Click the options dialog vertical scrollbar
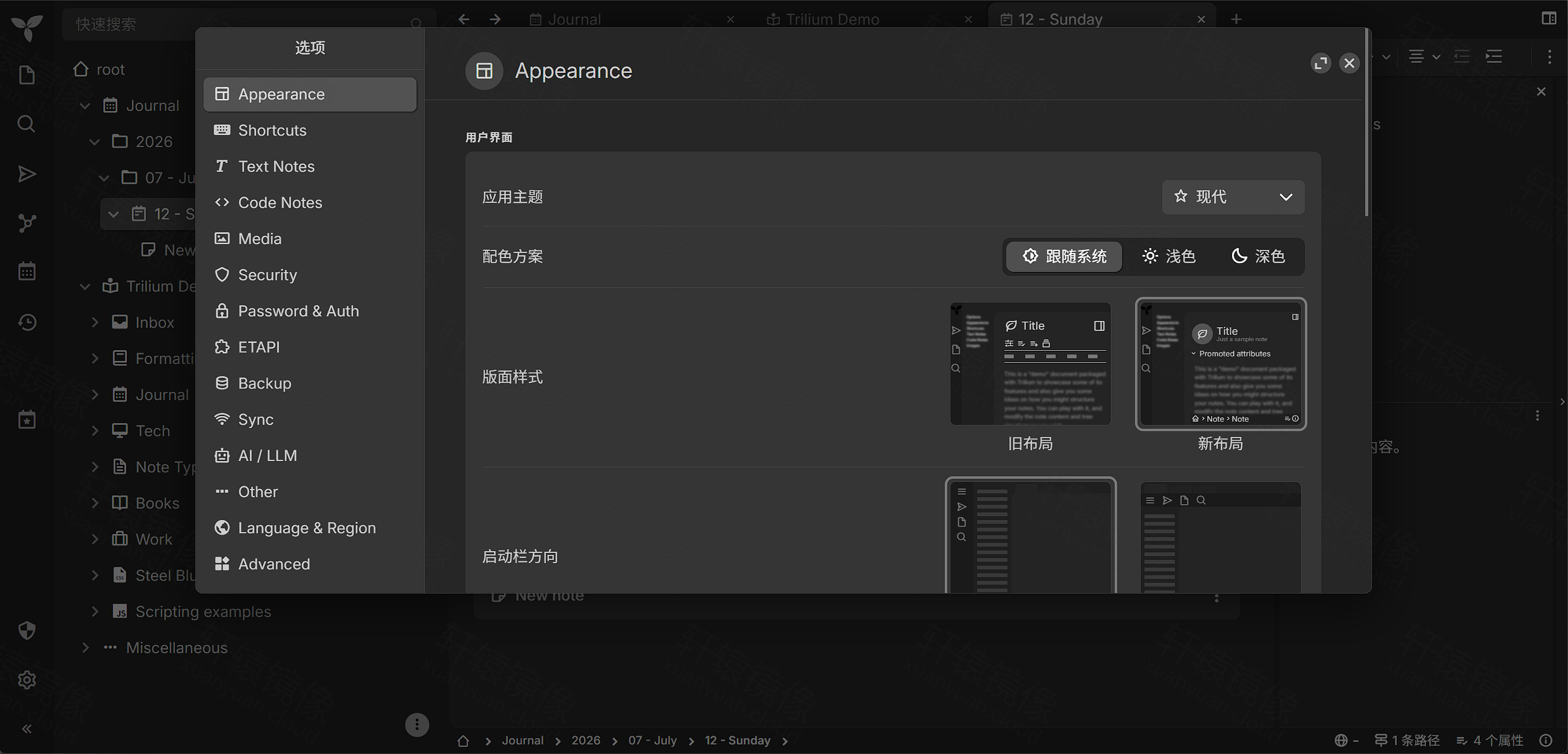 pos(1366,122)
